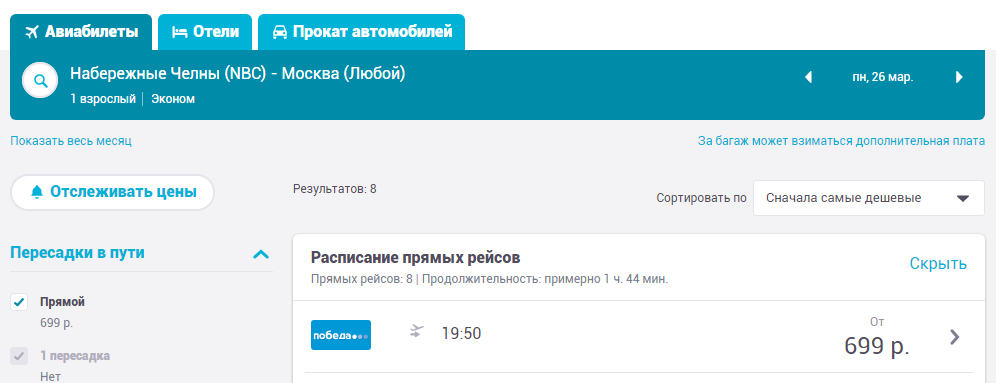Open the Показать весь месяц link
This screenshot has width=996, height=383.
click(x=71, y=140)
